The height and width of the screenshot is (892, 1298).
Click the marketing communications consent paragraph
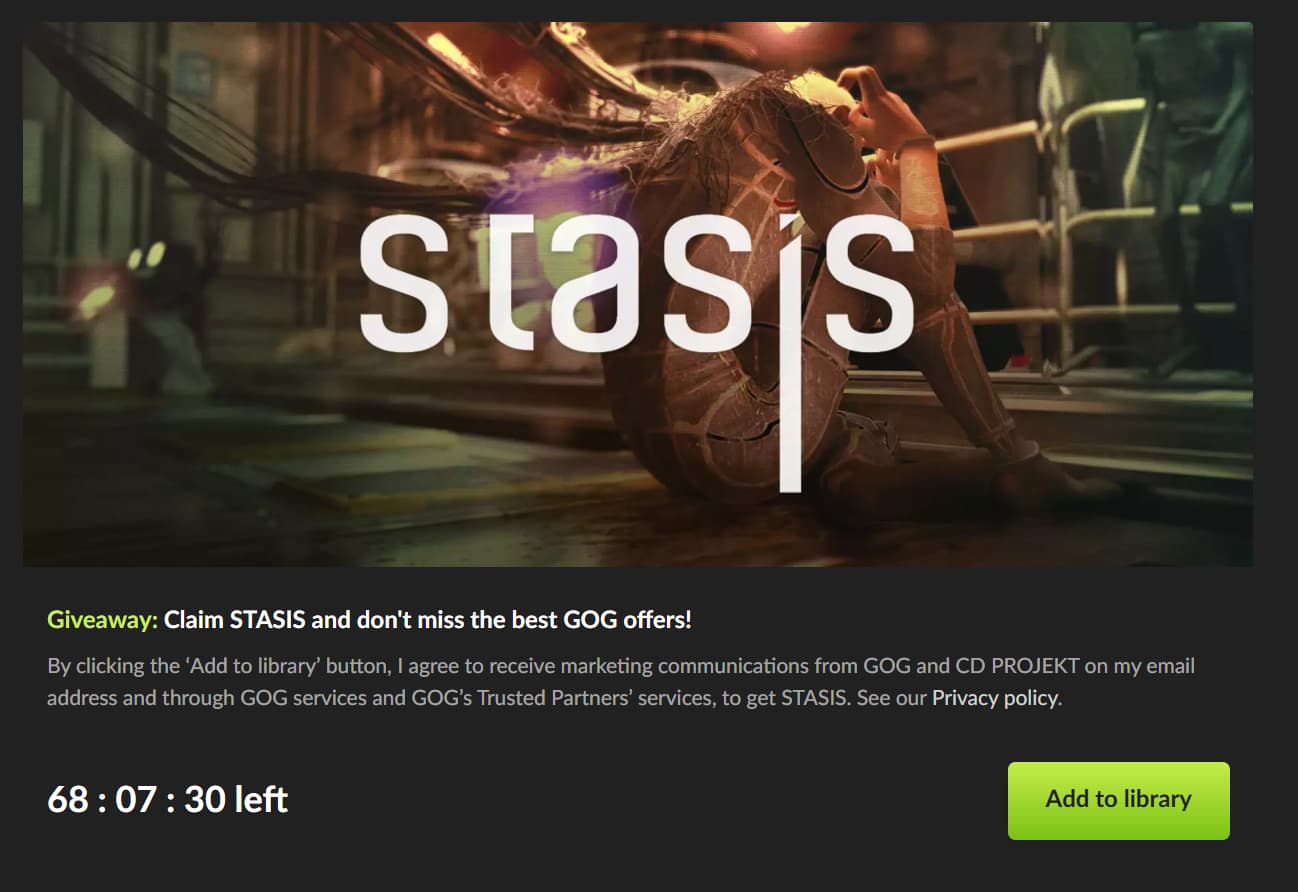coord(621,682)
